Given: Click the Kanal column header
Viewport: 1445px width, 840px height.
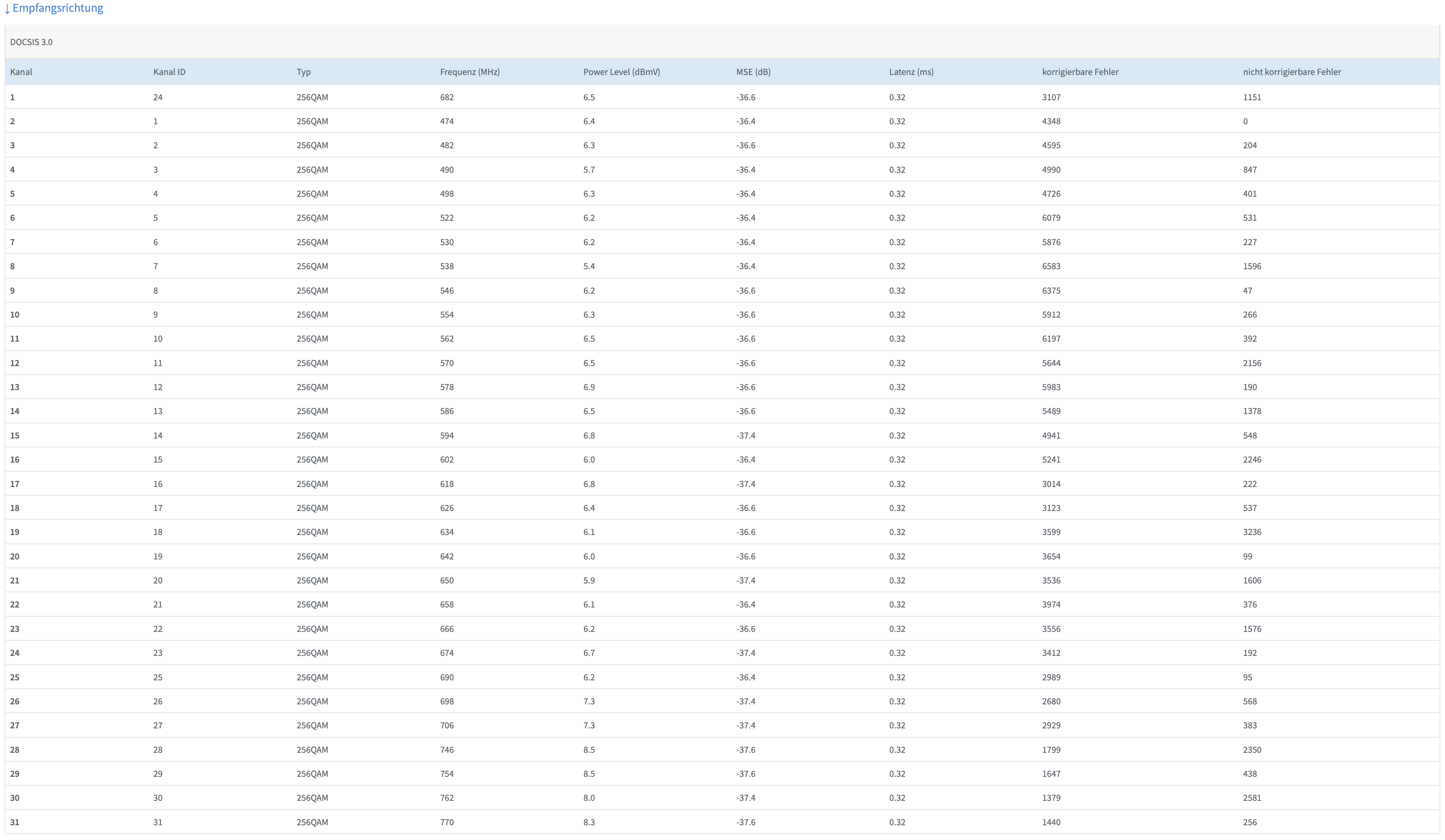Looking at the screenshot, I should [x=21, y=72].
